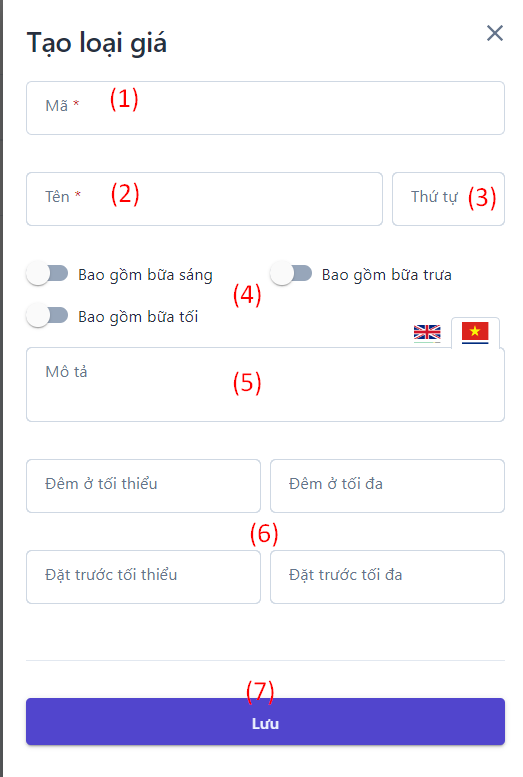Enable the Bao gồm bữa sáng switch
Screen dimensions: 523x777
click(x=48, y=274)
